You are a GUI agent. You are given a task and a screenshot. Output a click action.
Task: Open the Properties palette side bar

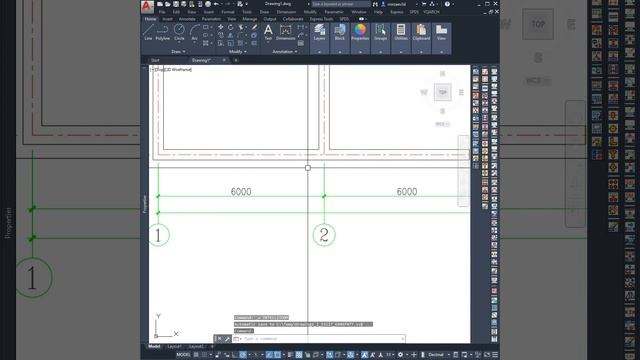[144, 204]
